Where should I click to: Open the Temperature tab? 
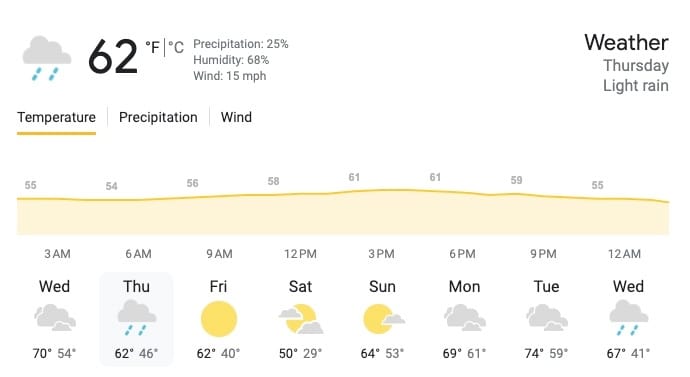56,117
